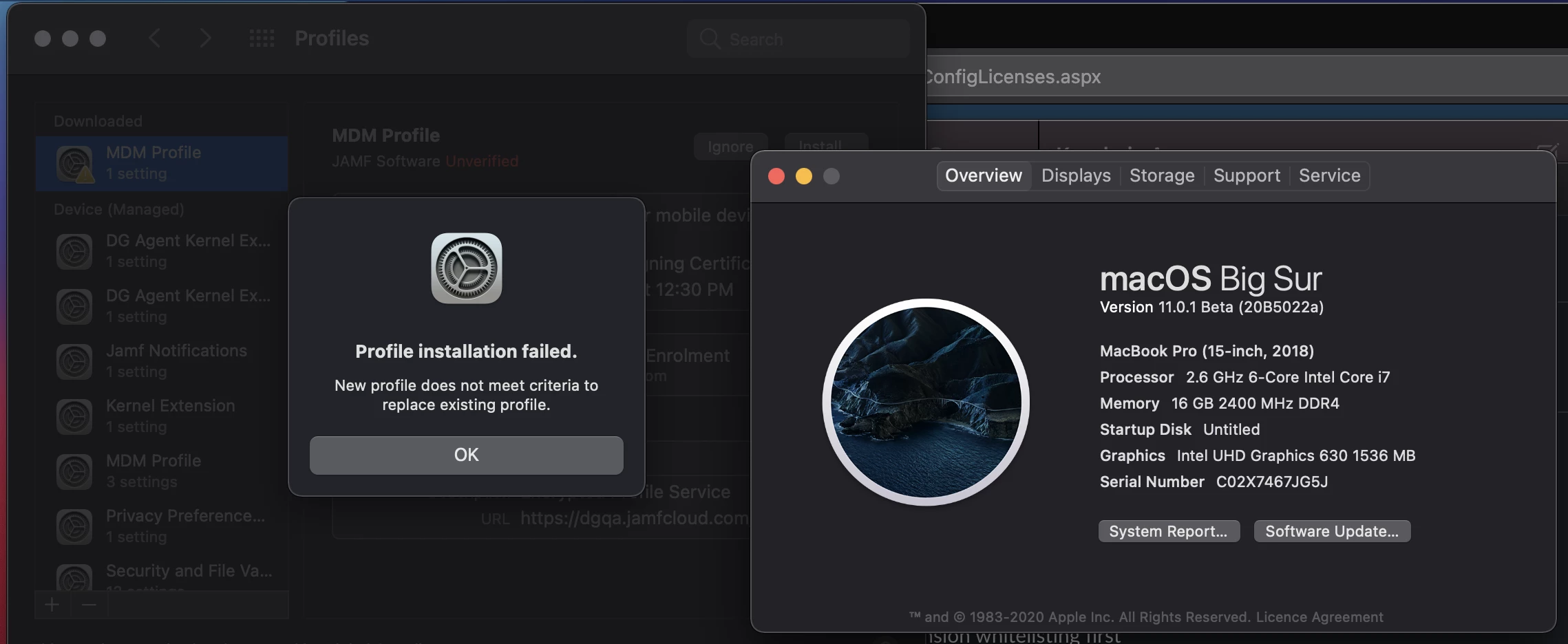Select the downloaded MDM Profile with warning badge
The width and height of the screenshot is (1568, 644).
coord(162,163)
